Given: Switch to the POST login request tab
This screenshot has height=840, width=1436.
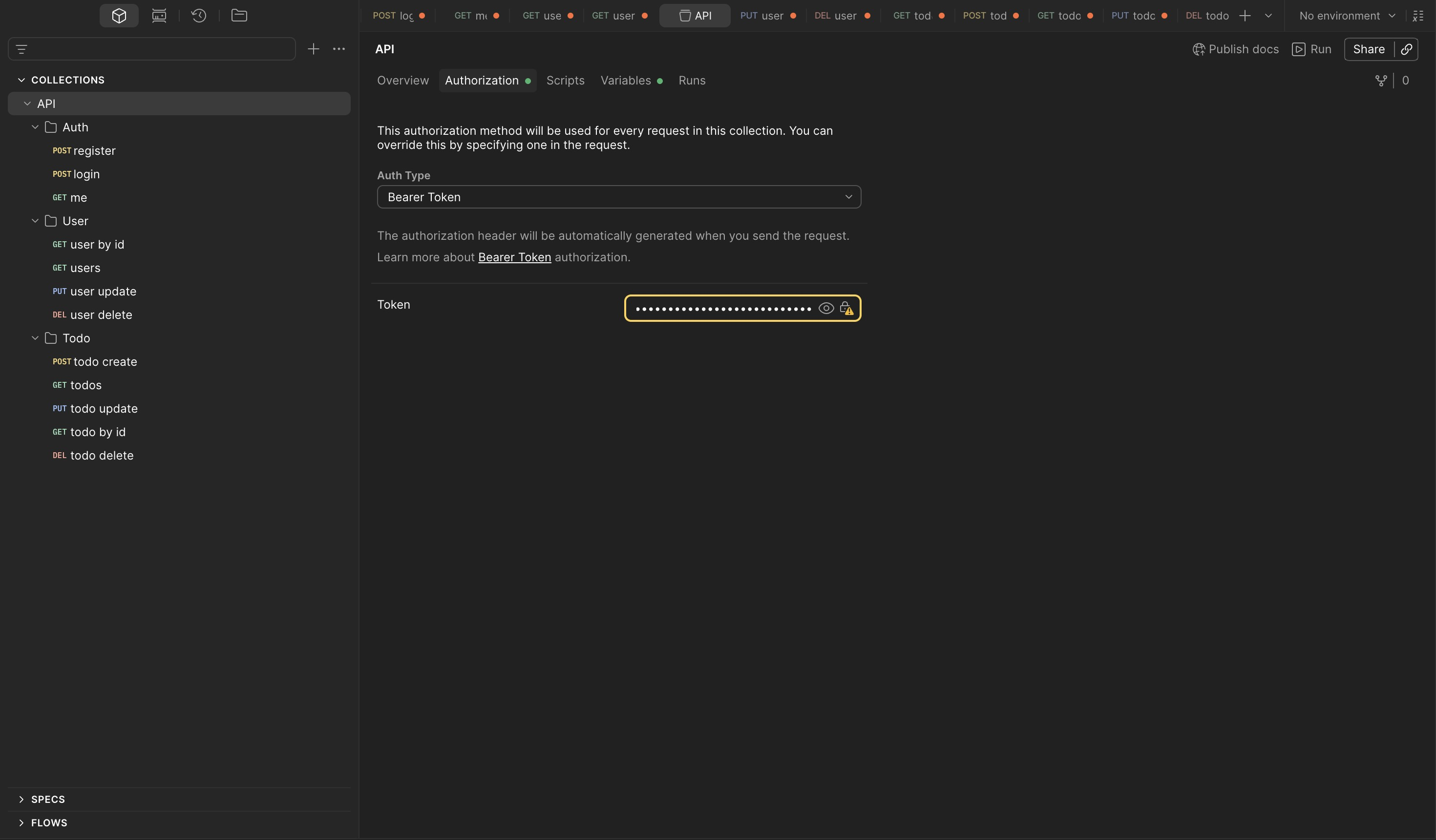Looking at the screenshot, I should click(x=399, y=16).
